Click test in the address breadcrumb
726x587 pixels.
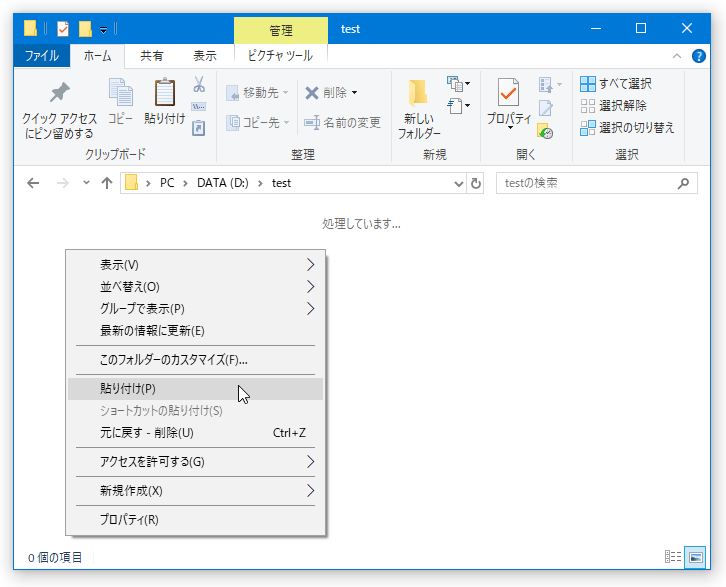(x=282, y=183)
